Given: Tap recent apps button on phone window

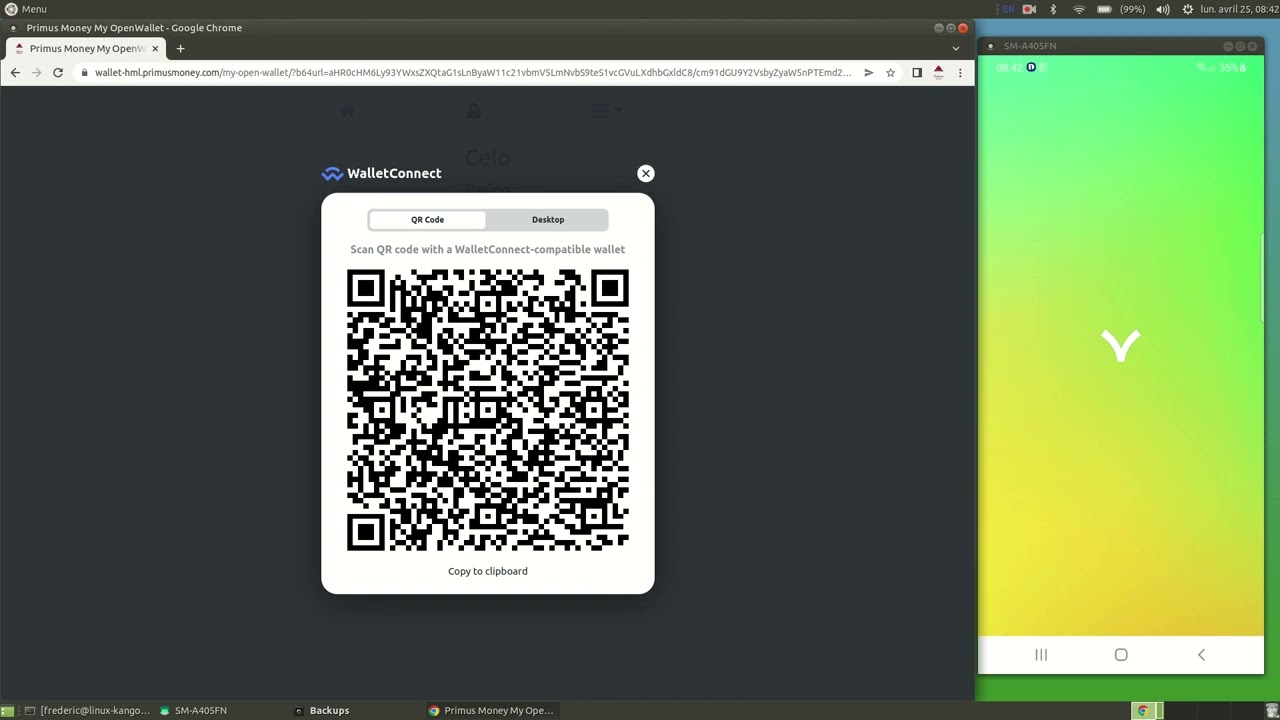Looking at the screenshot, I should [x=1041, y=655].
